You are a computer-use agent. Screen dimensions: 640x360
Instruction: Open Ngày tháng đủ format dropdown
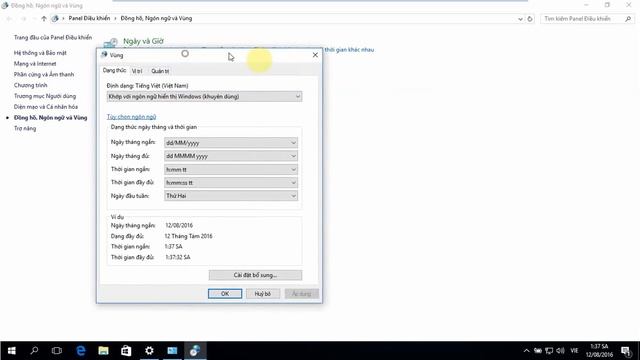[231, 156]
